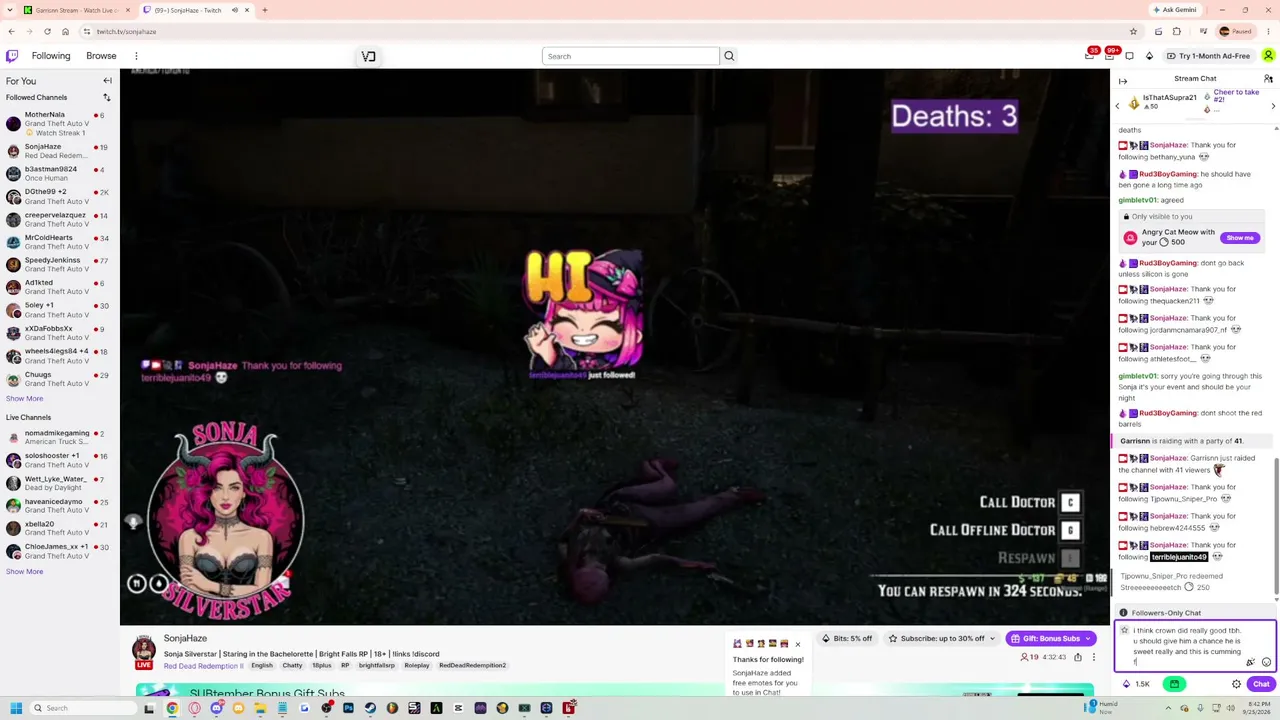Select the Roleplay stream tag
The width and height of the screenshot is (1280, 720).
point(417,666)
